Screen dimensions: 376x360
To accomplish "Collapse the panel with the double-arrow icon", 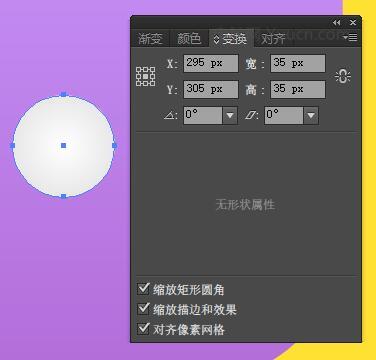I will 337,23.
